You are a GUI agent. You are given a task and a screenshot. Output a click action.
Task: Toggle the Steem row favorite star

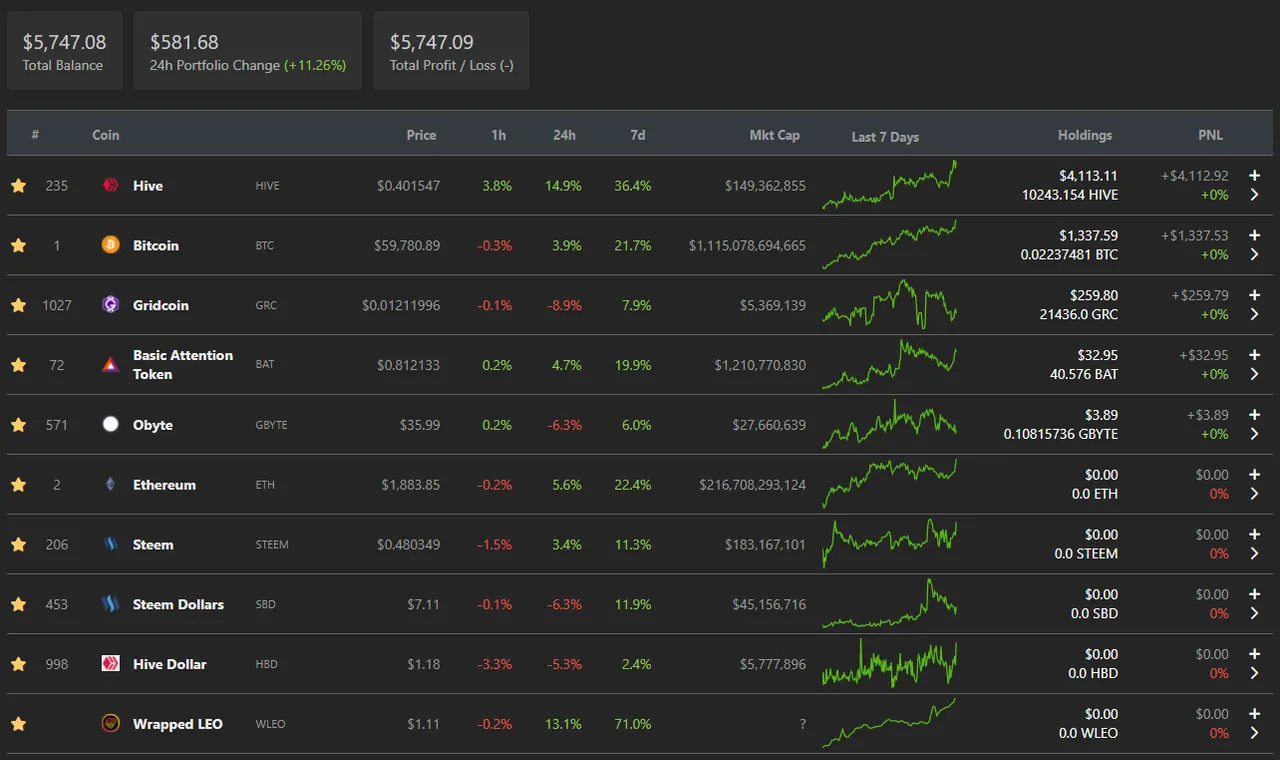(18, 544)
